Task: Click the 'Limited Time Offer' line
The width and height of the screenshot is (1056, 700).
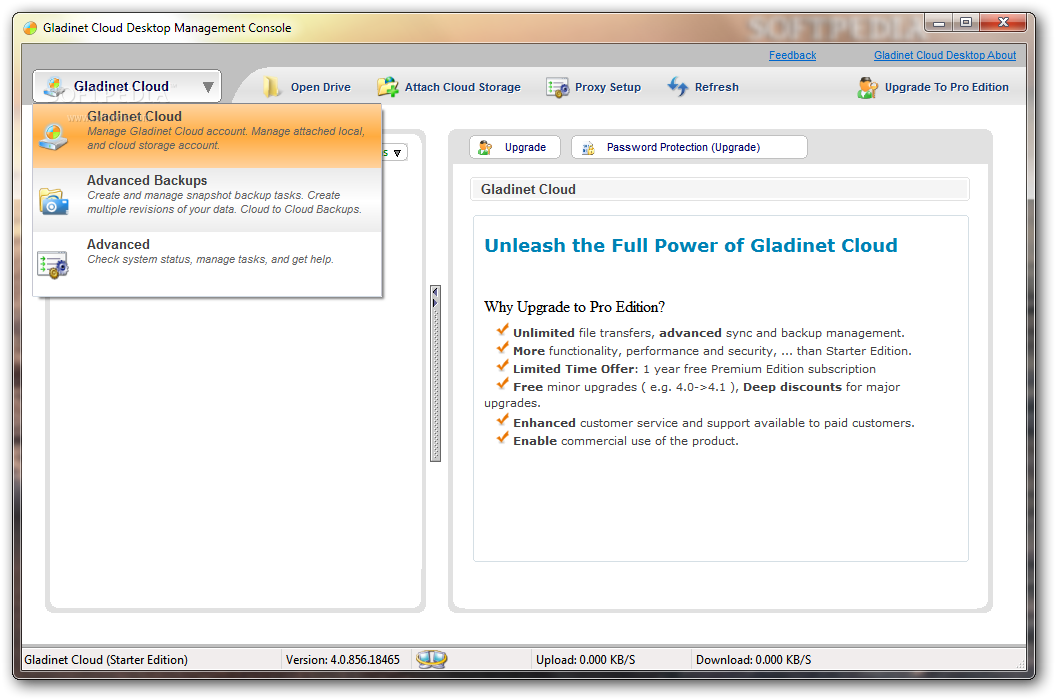Action: pos(694,369)
